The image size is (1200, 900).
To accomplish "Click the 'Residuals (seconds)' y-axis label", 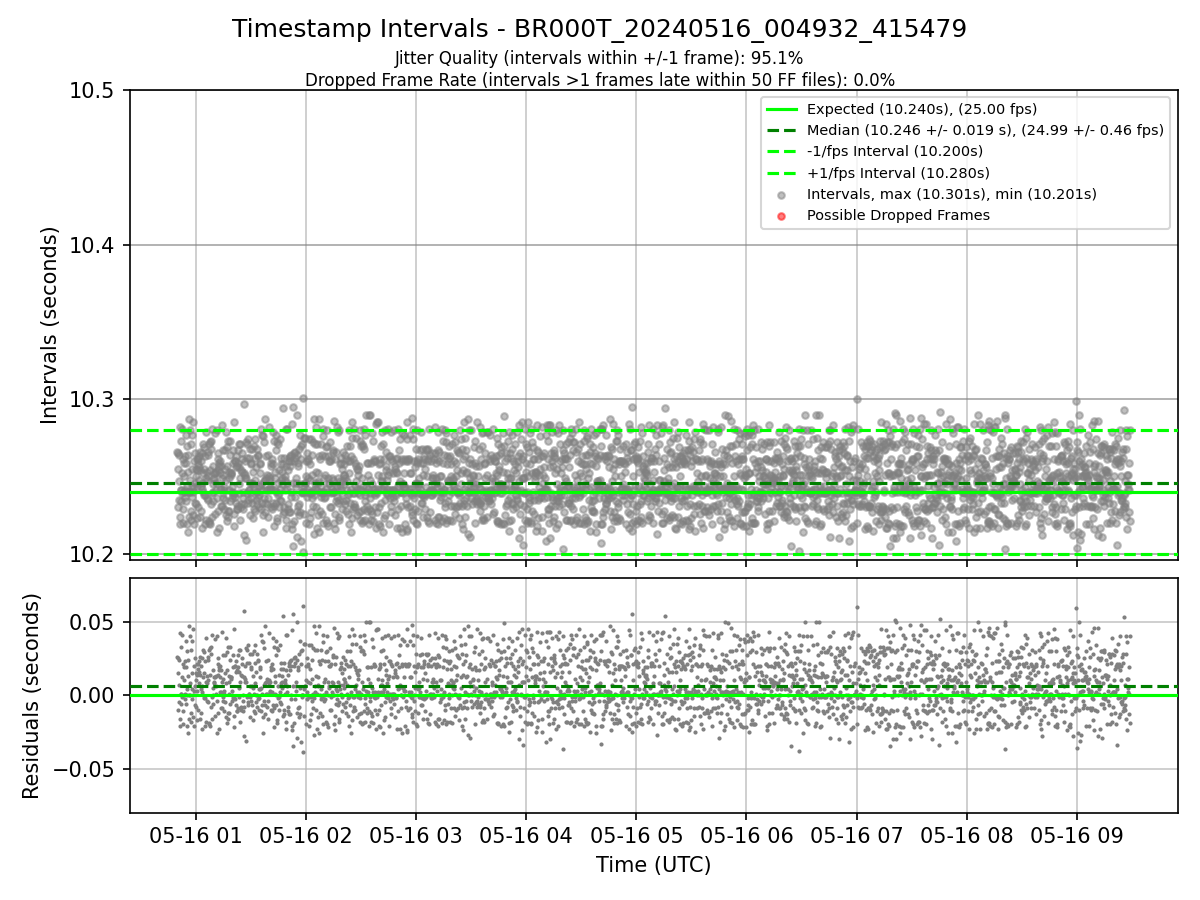I will (32, 696).
